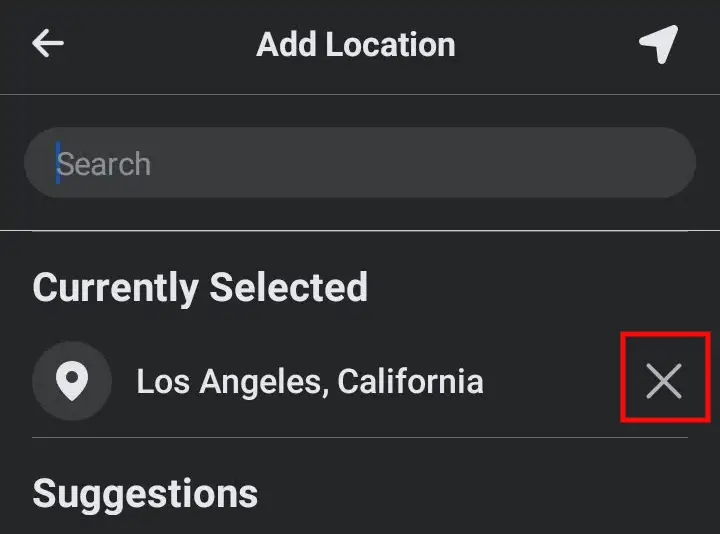720x534 pixels.
Task: Remove Los Angeles with the X icon
Action: pos(664,381)
